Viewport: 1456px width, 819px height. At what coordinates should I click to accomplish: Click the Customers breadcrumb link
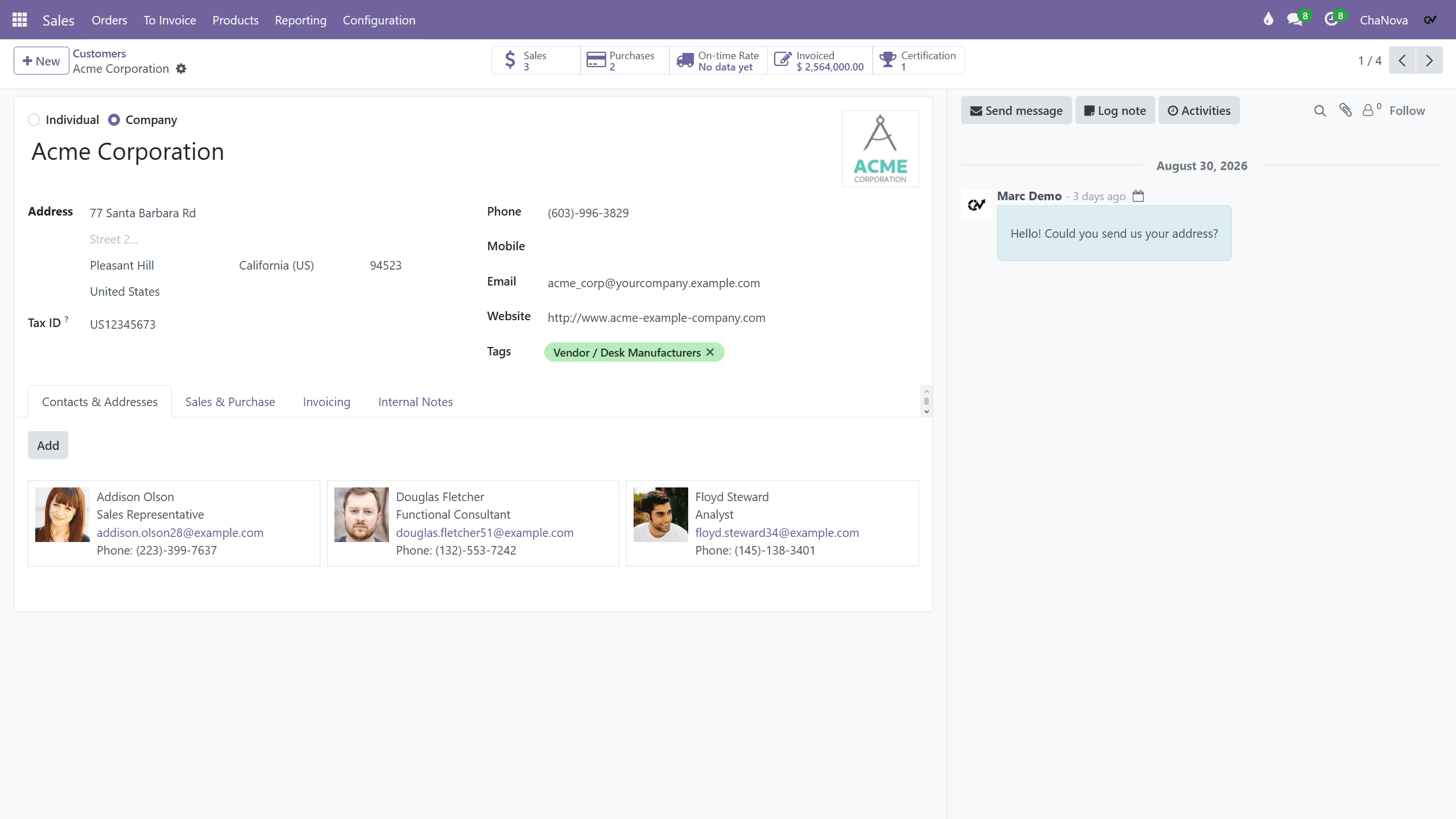tap(99, 53)
